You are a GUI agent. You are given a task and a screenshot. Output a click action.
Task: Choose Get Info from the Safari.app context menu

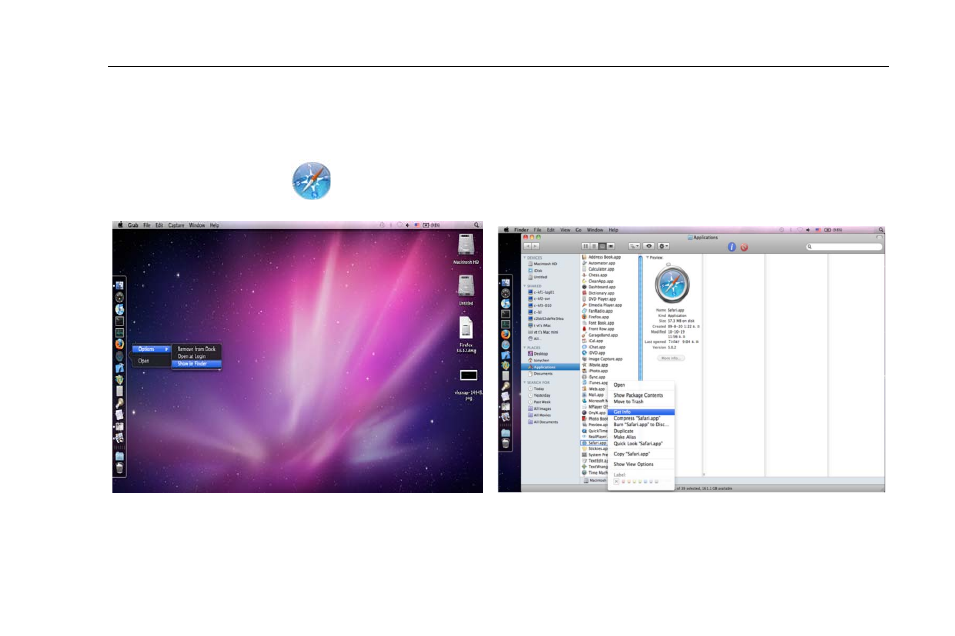coord(641,412)
